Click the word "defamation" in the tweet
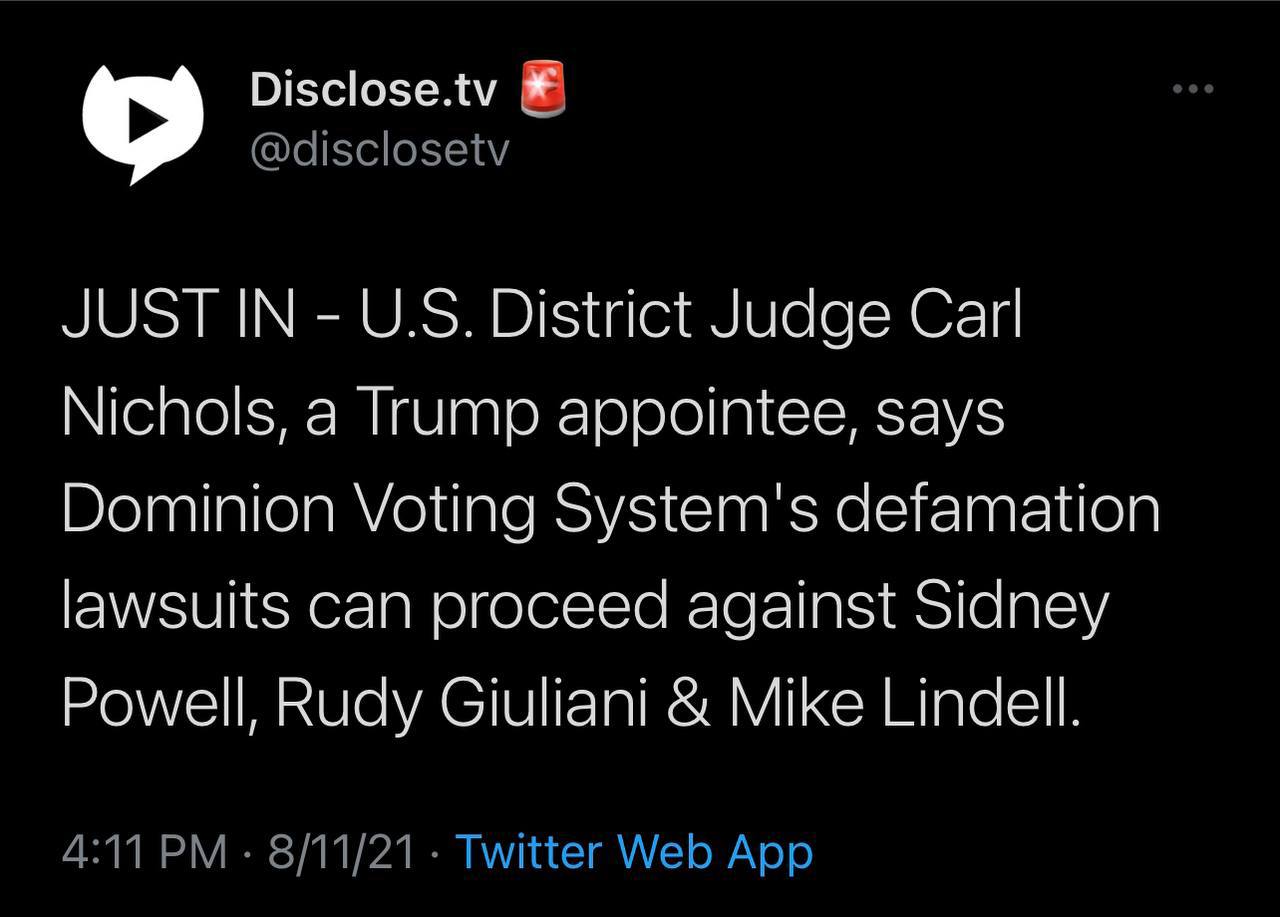The height and width of the screenshot is (917, 1280). pyautogui.click(x=996, y=509)
